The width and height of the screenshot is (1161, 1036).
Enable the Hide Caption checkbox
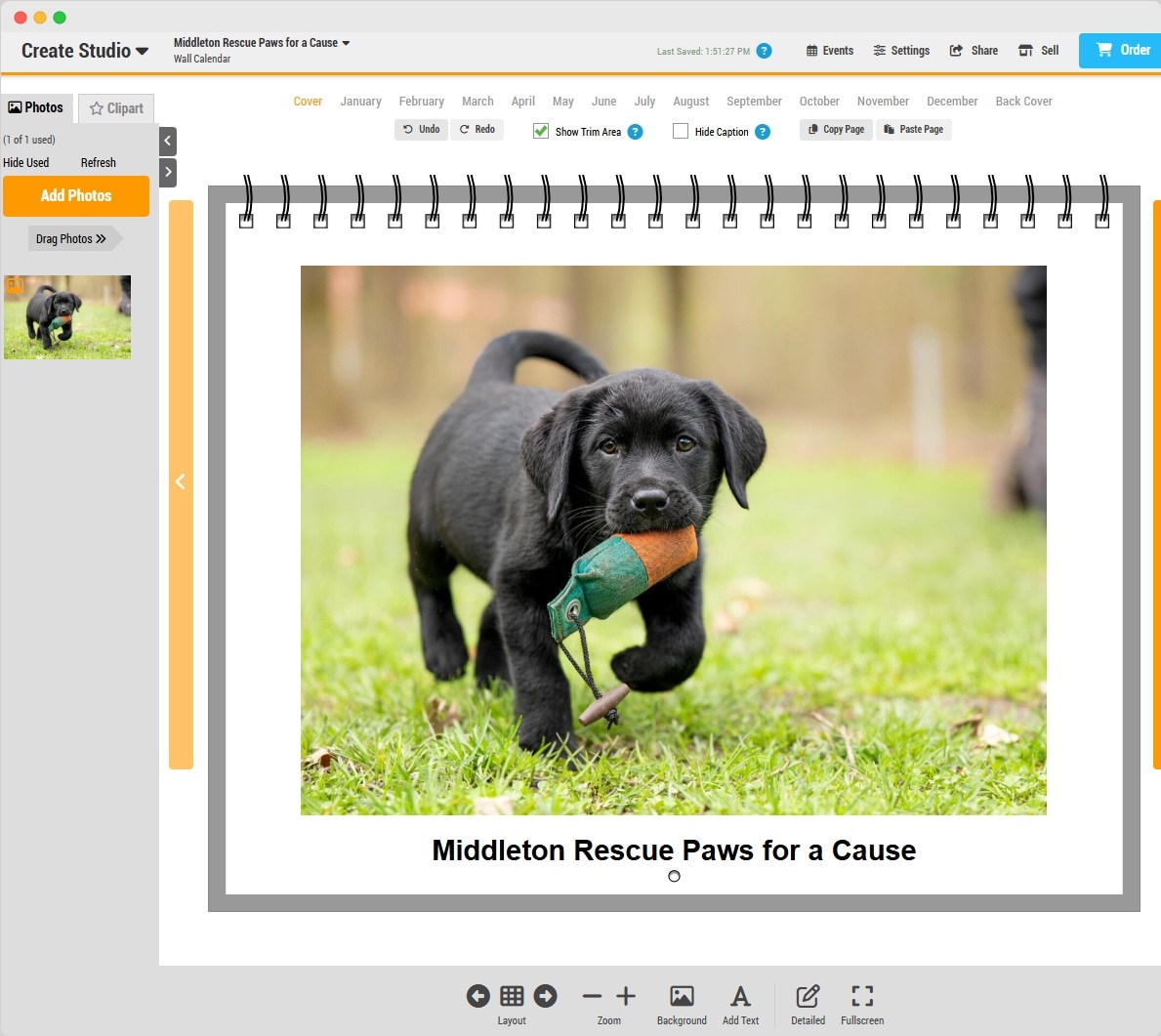pos(681,131)
